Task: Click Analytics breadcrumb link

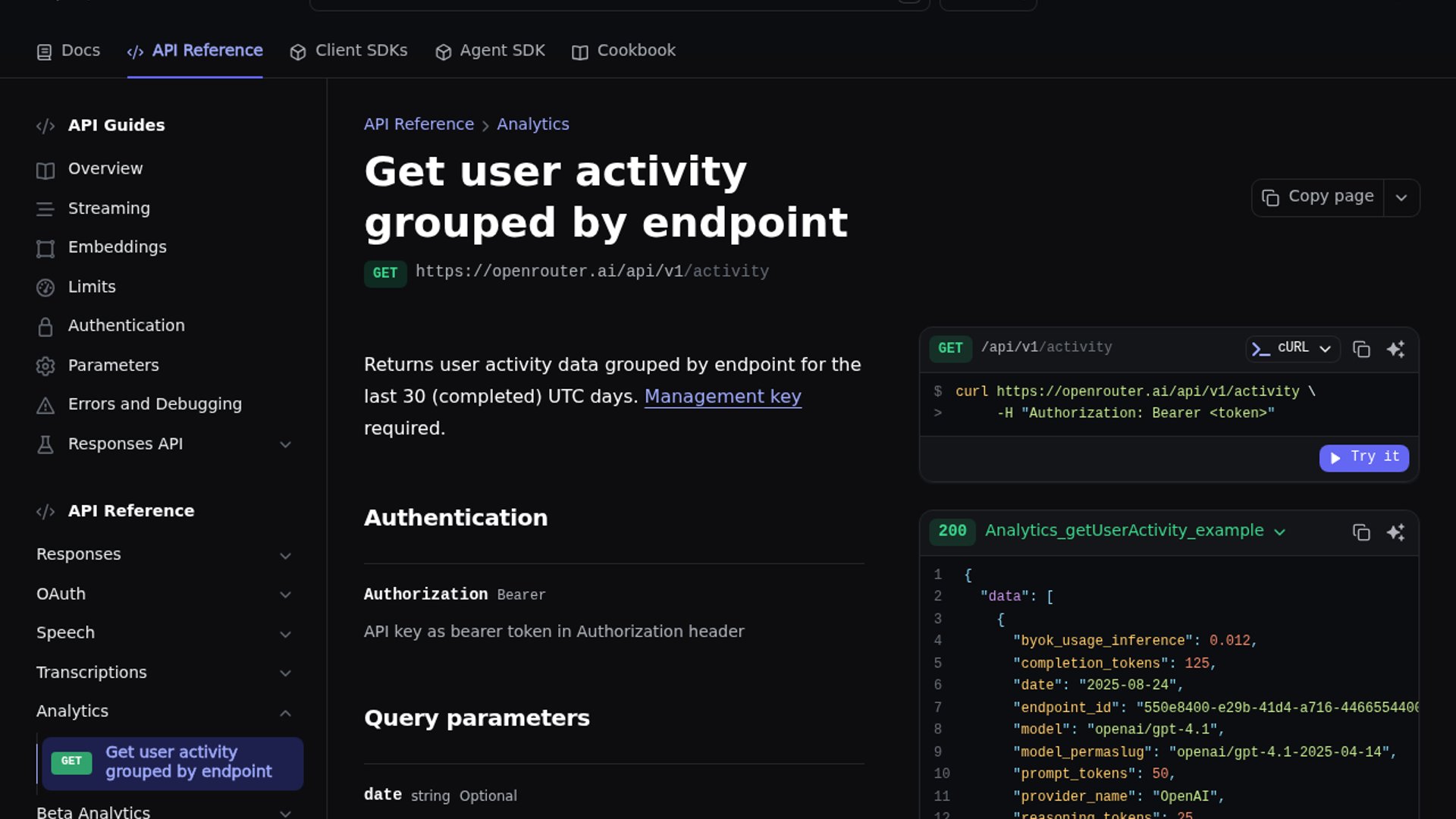Action: (x=533, y=124)
